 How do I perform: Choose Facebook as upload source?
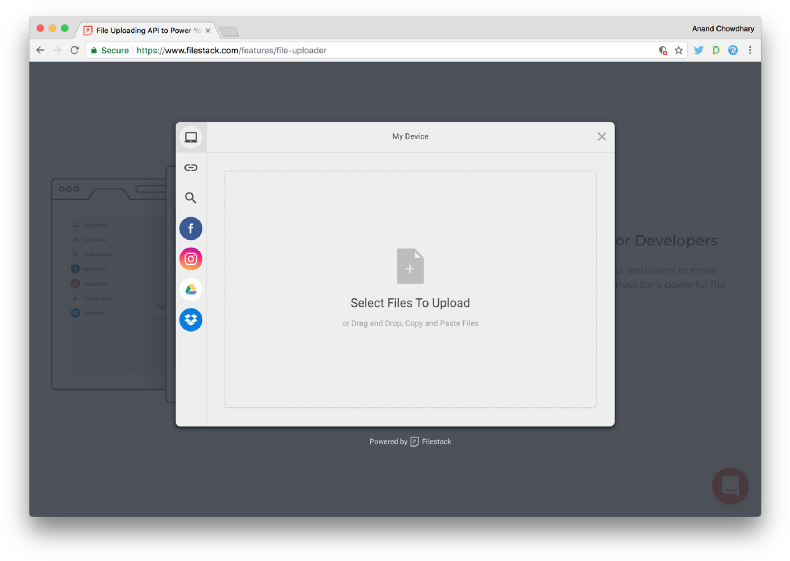pyautogui.click(x=191, y=229)
